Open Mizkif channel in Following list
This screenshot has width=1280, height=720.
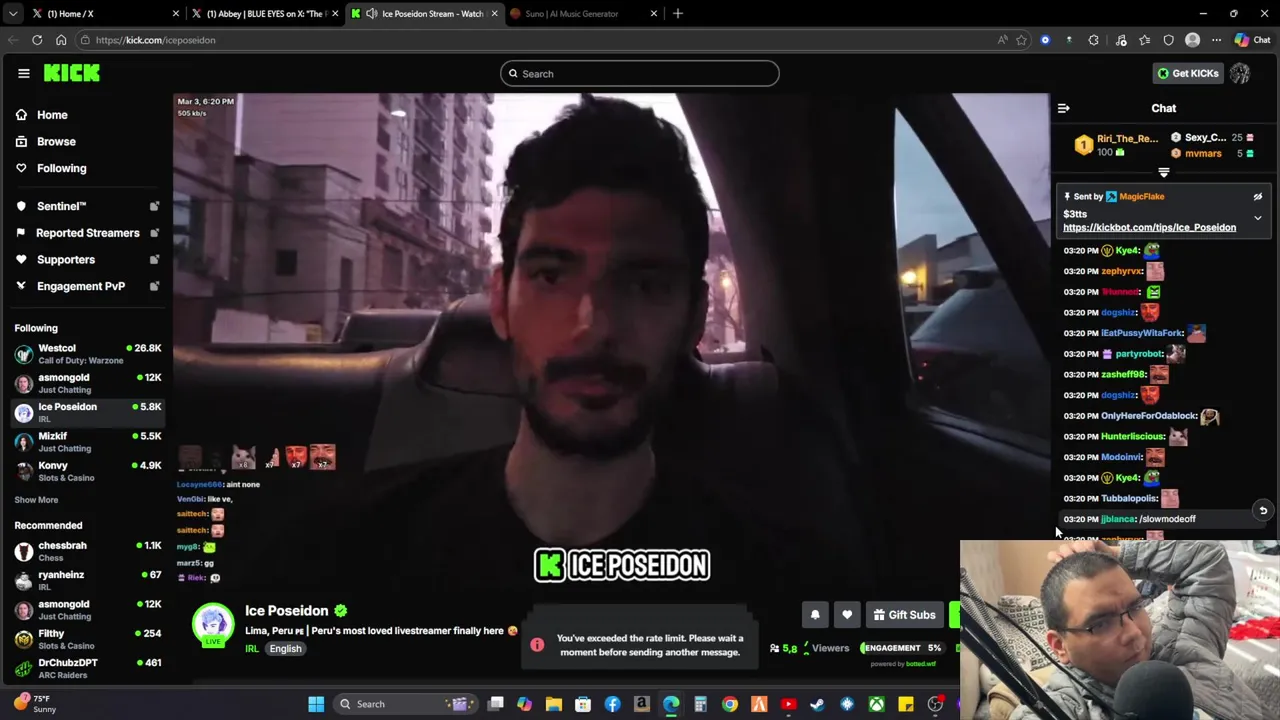click(87, 442)
